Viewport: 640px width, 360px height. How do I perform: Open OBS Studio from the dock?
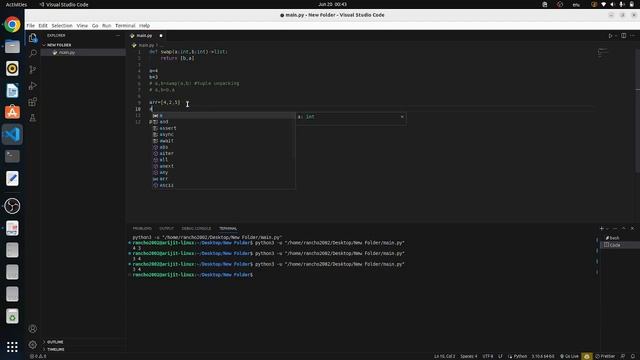coord(12,206)
